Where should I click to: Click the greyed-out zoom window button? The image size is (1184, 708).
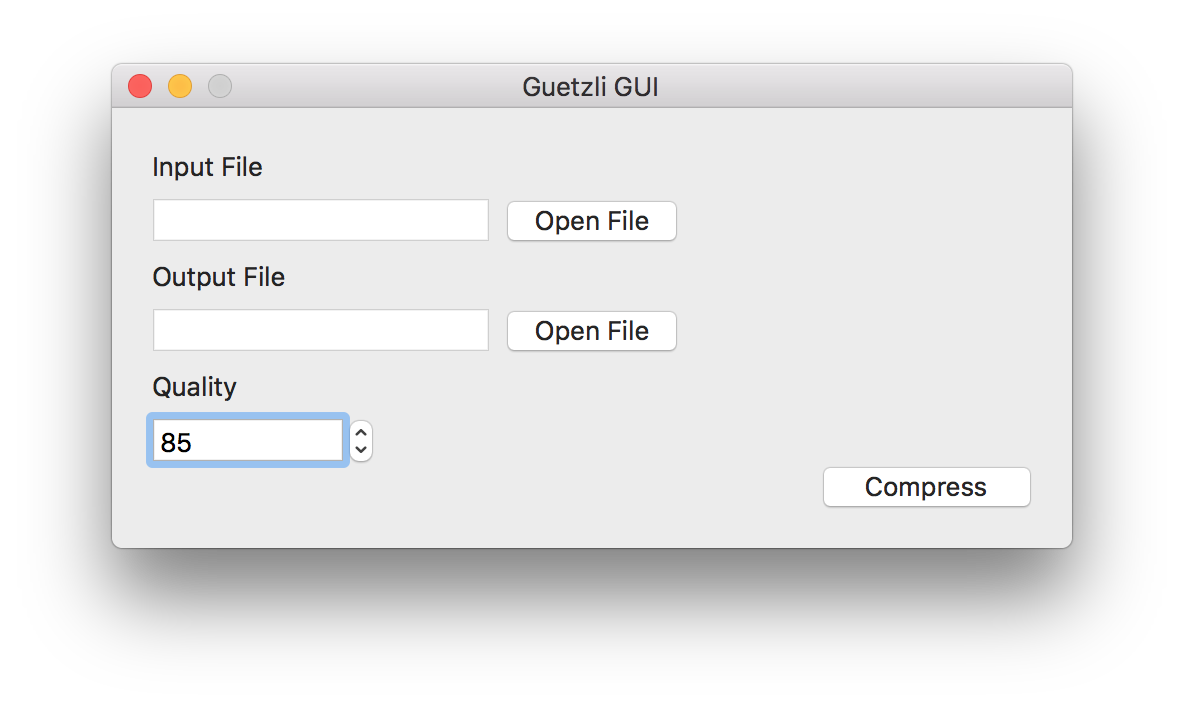220,86
